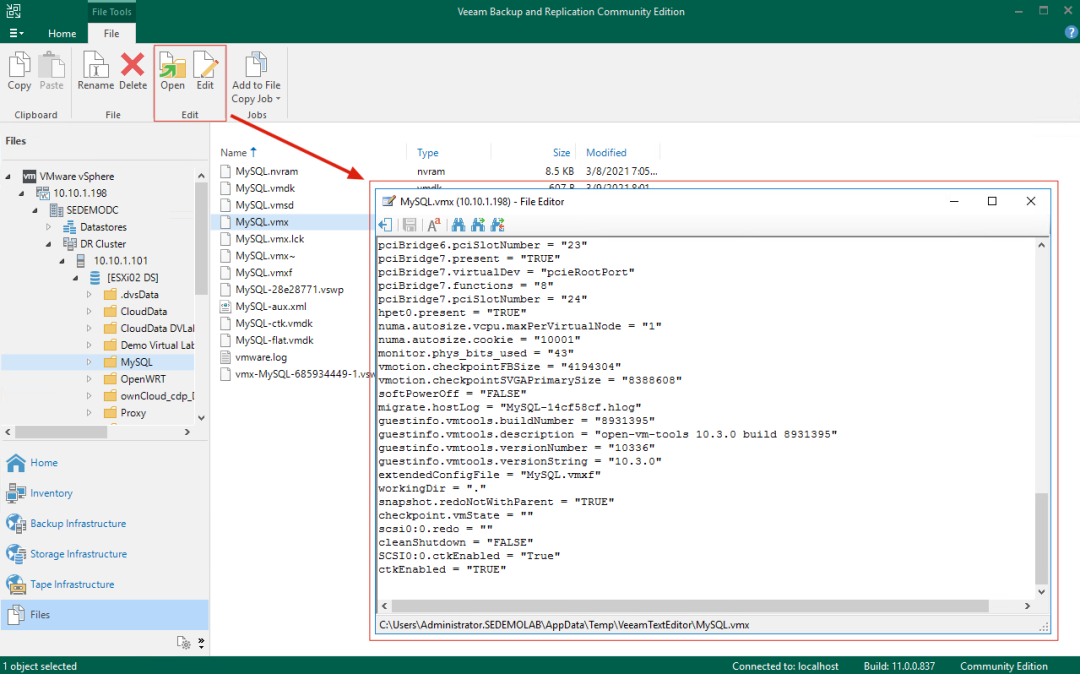The width and height of the screenshot is (1080, 674).
Task: Sort files by Modified column header
Action: pyautogui.click(x=606, y=152)
